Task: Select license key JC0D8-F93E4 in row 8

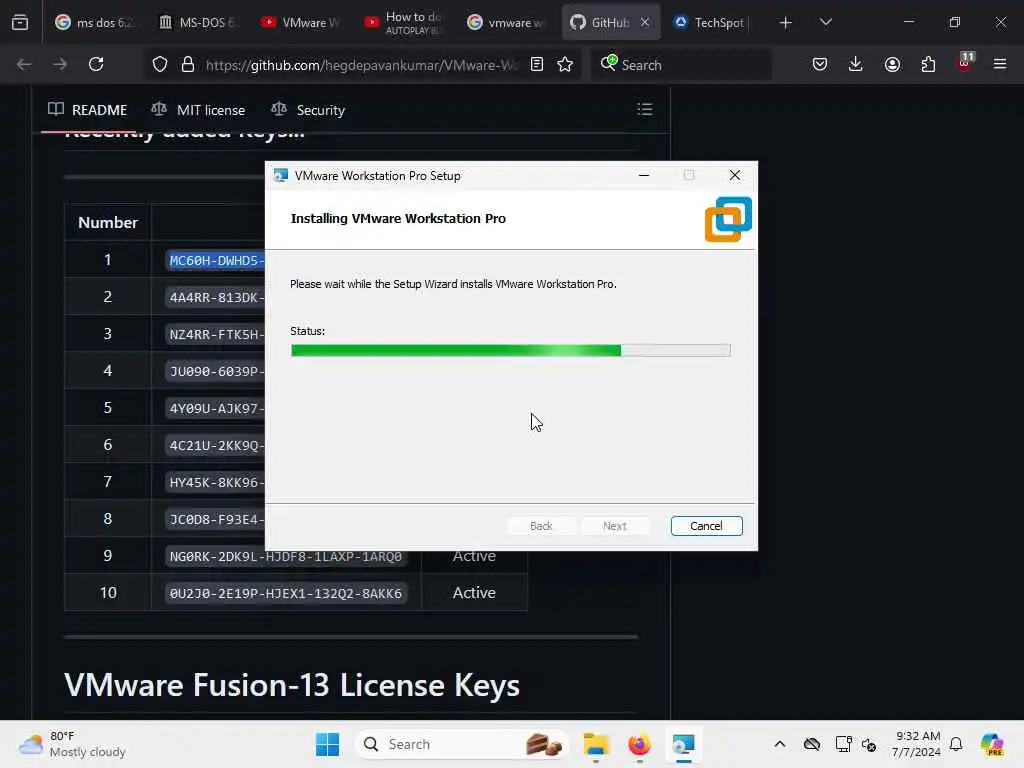Action: point(216,519)
